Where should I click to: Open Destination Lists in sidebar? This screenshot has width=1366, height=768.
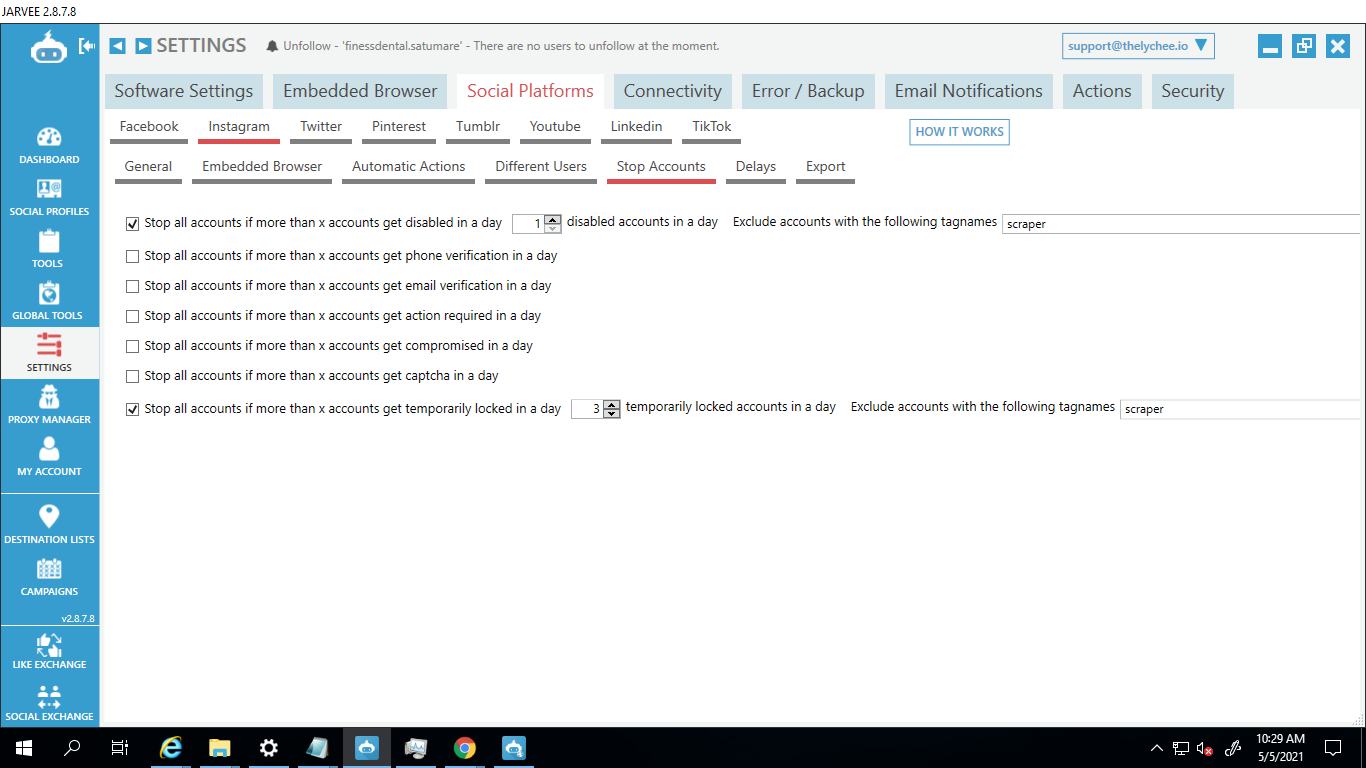click(49, 523)
